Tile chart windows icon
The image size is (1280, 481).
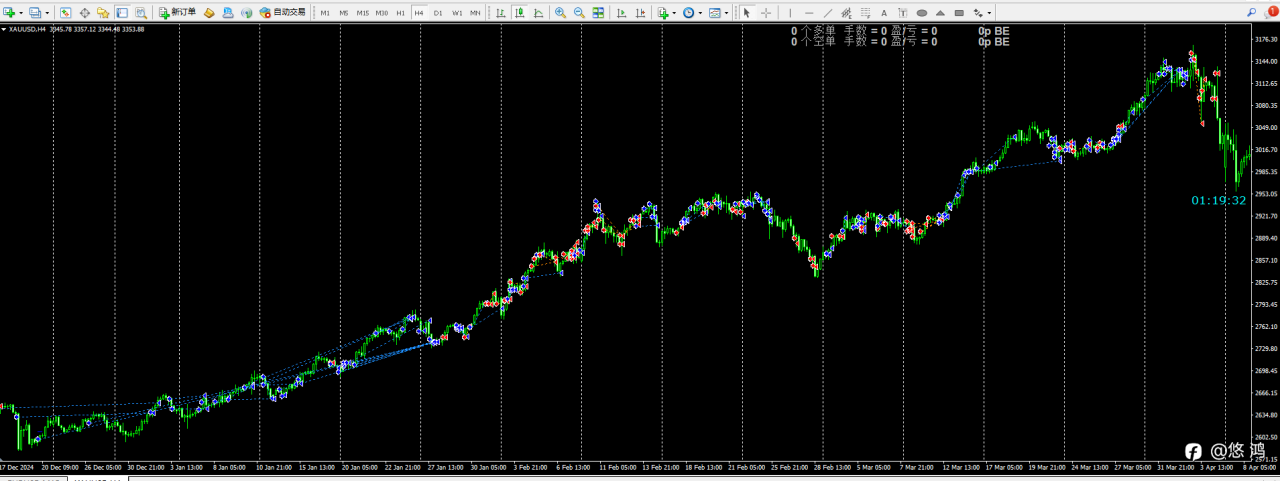click(x=598, y=13)
